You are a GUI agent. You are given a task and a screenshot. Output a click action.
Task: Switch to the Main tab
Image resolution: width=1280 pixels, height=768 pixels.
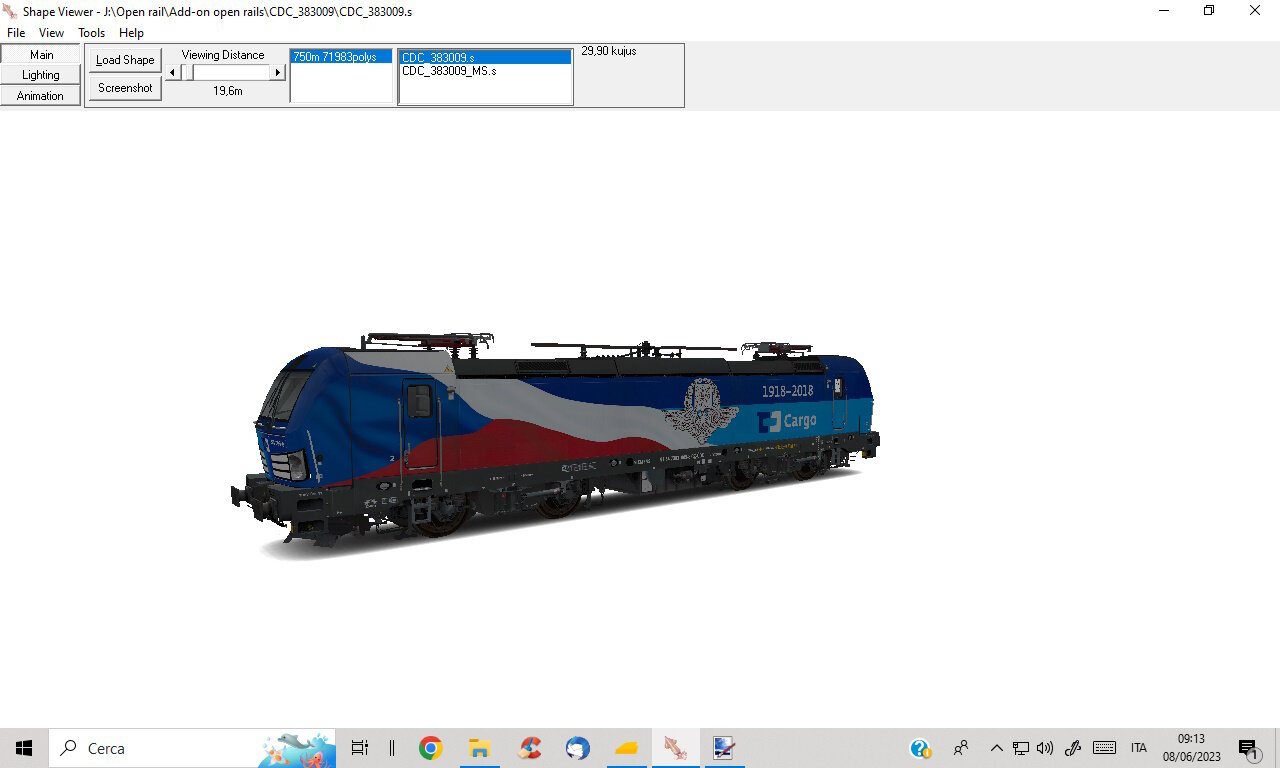pyautogui.click(x=41, y=55)
